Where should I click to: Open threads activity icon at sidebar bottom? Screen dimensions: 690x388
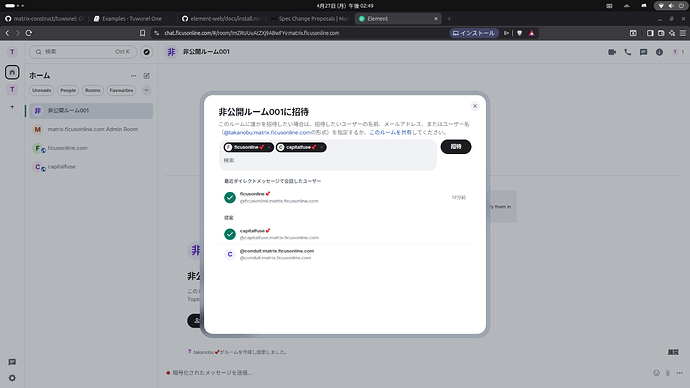pos(12,362)
